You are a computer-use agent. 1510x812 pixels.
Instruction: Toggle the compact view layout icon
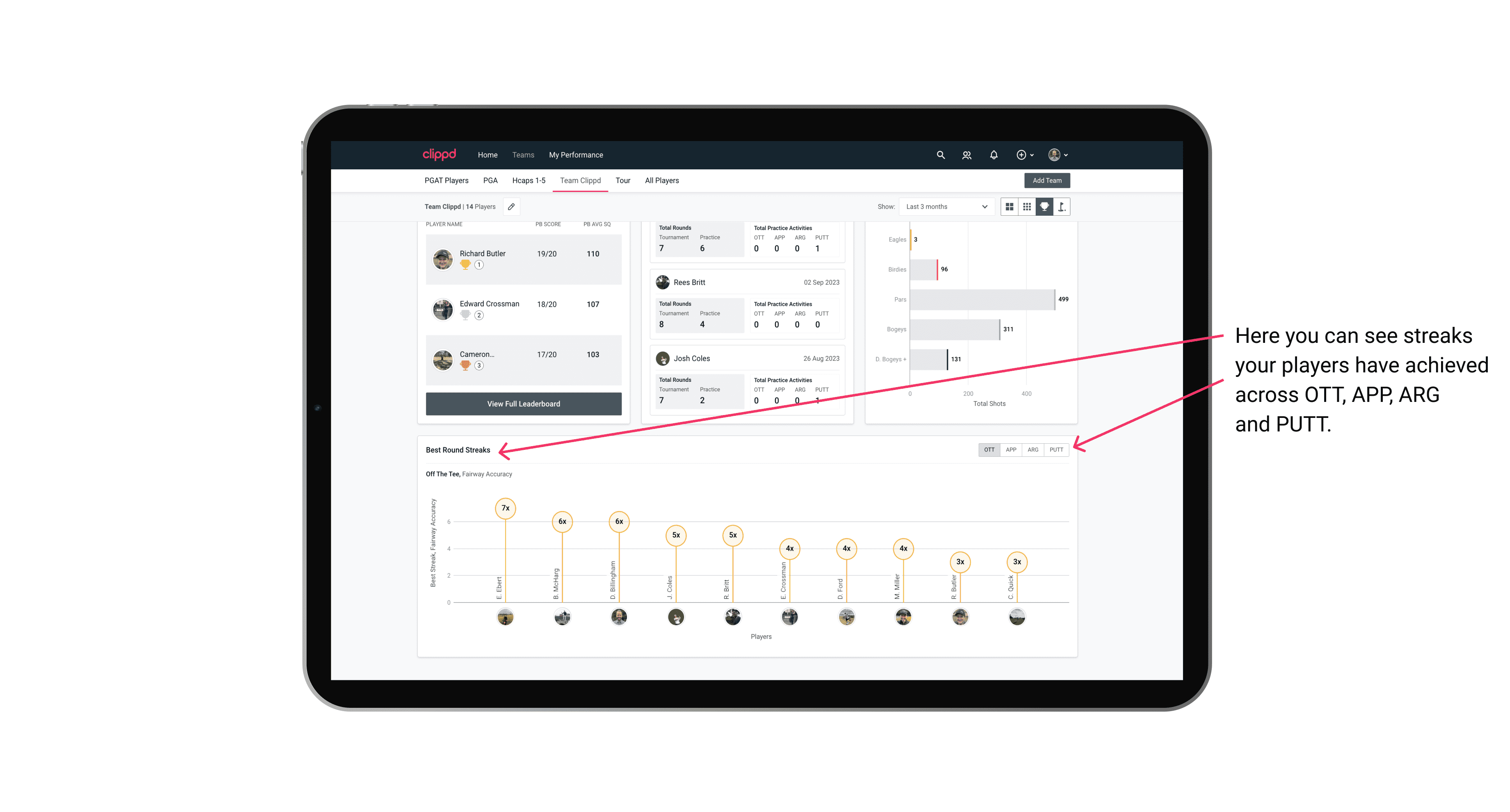click(x=1026, y=207)
